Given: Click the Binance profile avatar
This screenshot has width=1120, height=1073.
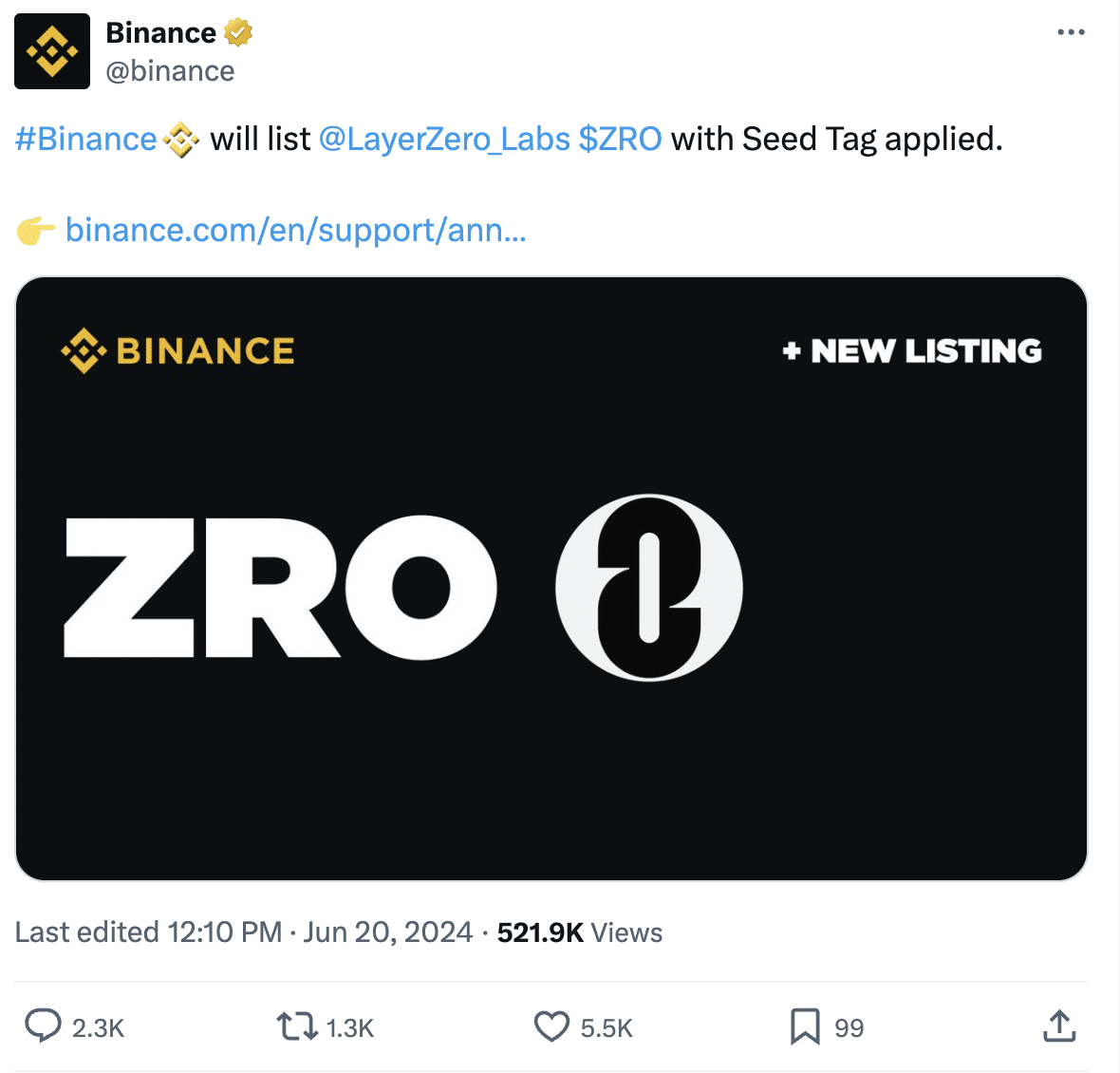Looking at the screenshot, I should click(52, 51).
